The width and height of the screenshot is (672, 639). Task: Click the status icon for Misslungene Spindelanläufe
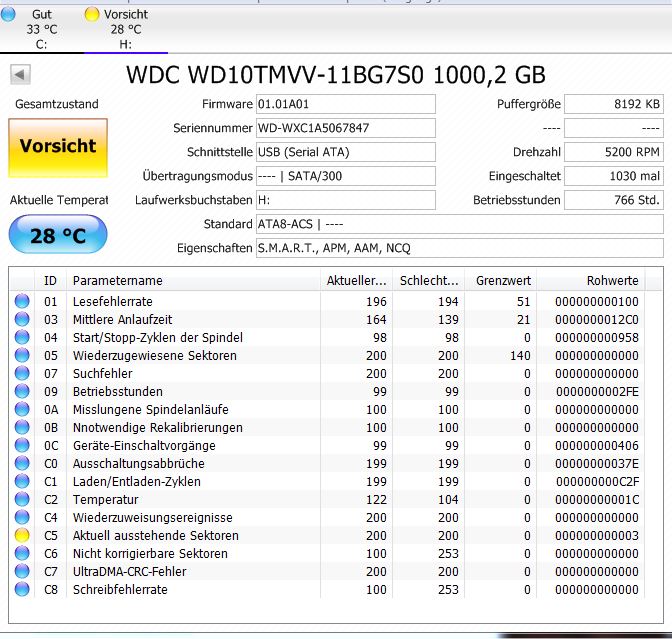click(x=22, y=409)
